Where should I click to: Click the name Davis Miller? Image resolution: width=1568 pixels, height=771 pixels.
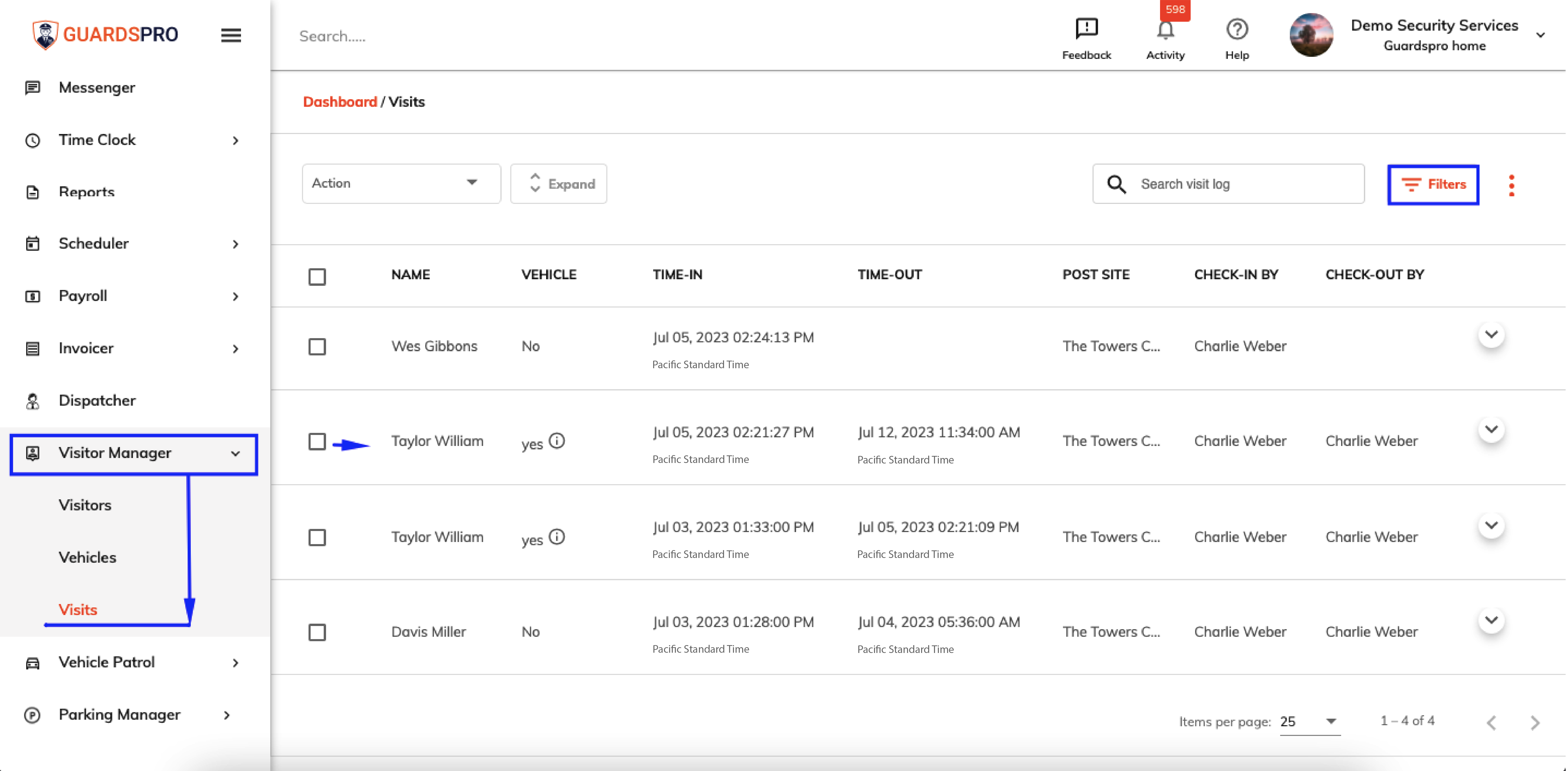pos(429,632)
